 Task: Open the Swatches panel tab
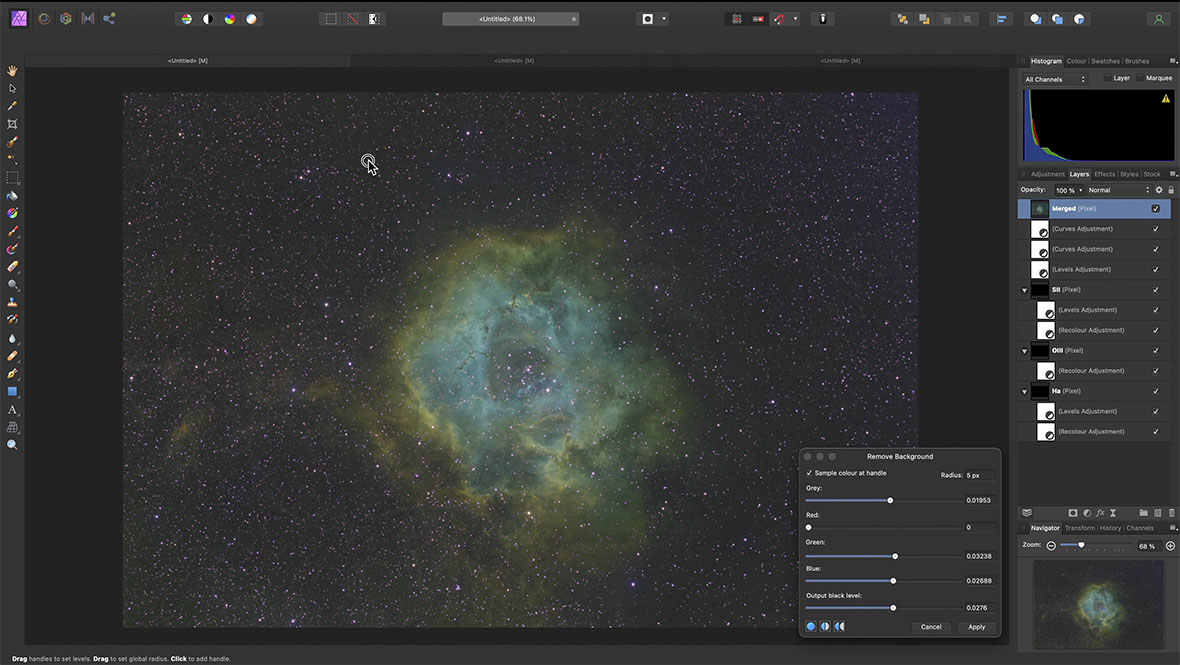pyautogui.click(x=1105, y=61)
